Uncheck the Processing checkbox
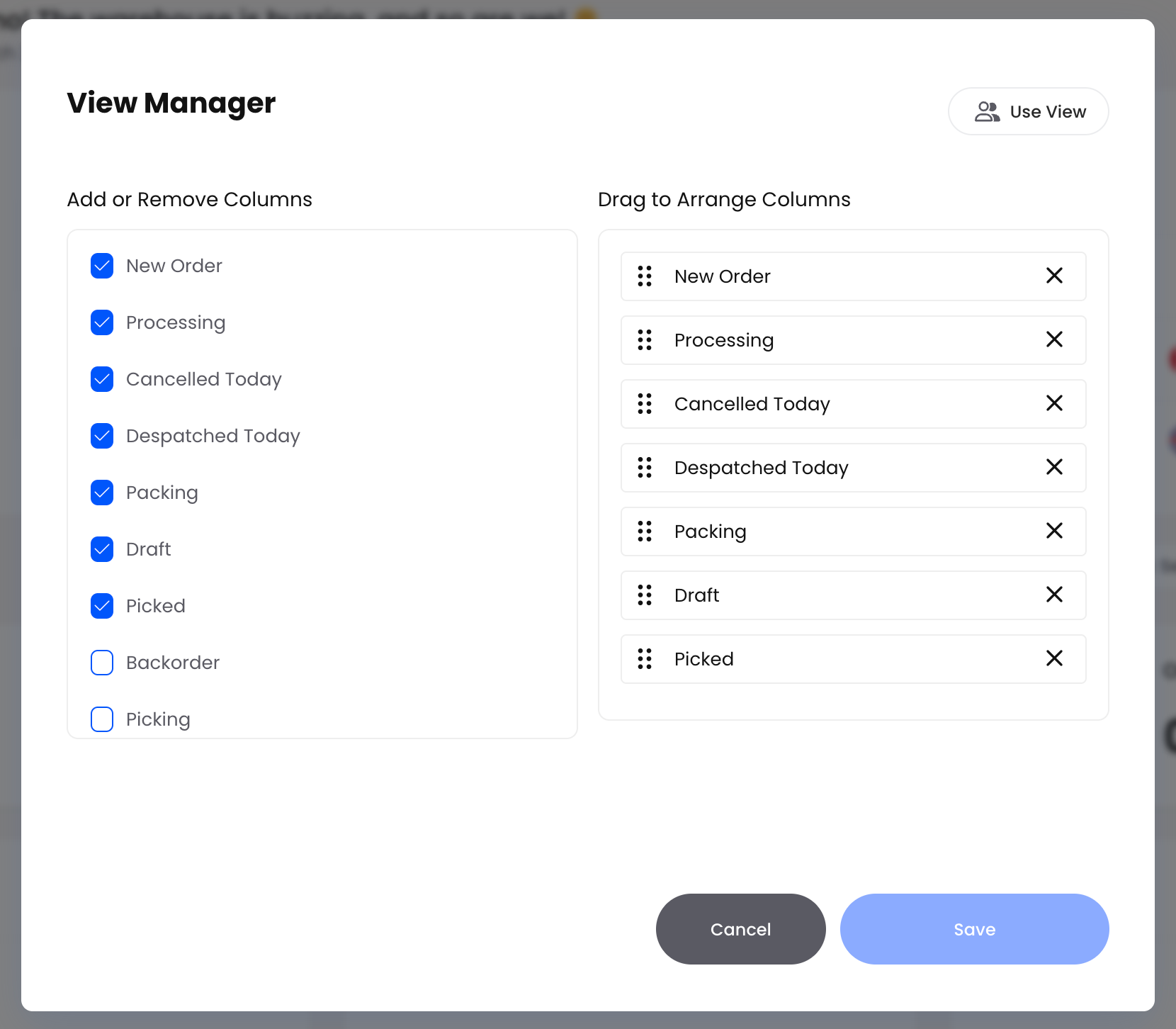The image size is (1176, 1029). point(102,322)
